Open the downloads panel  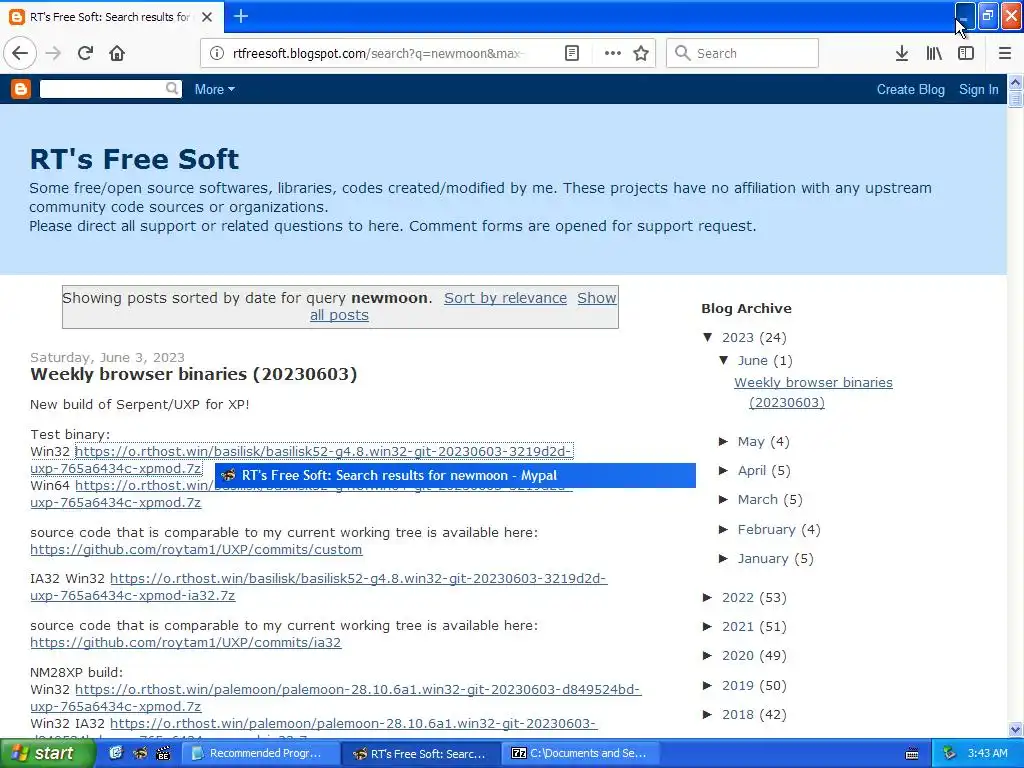(902, 53)
